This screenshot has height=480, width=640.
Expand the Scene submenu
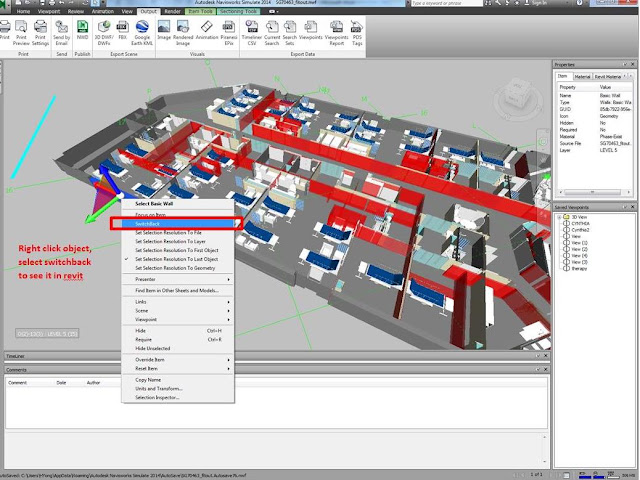click(x=178, y=311)
